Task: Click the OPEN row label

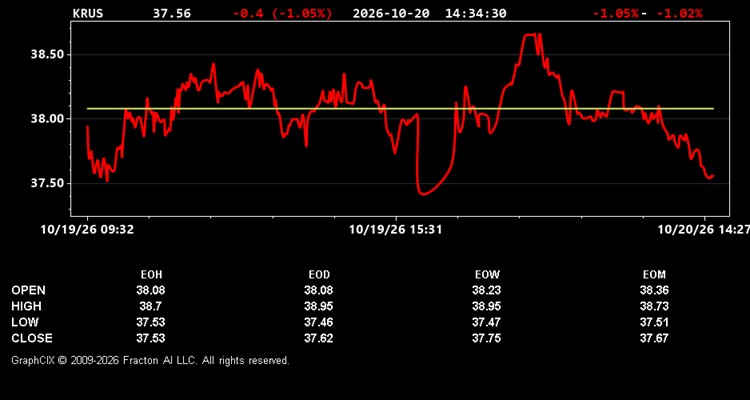Action: 28,290
